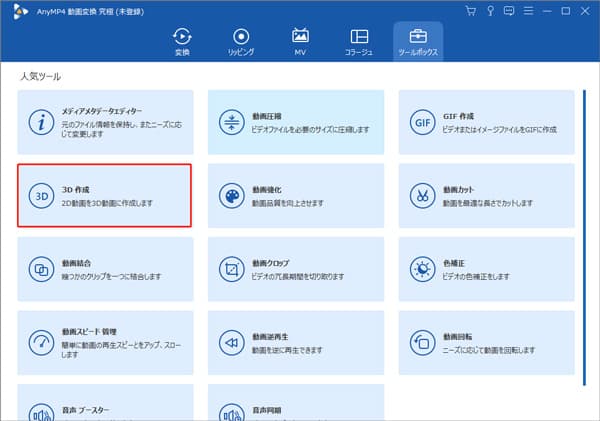This screenshot has height=421, width=600.
Task: Open the GIF 作成 icon
Action: (x=422, y=122)
